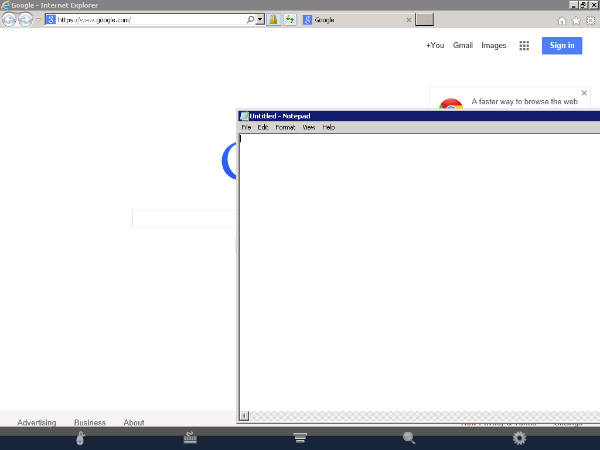The height and width of the screenshot is (450, 600).
Task: Click the Notepad horizontal scrollbar left arrow
Action: pos(244,416)
